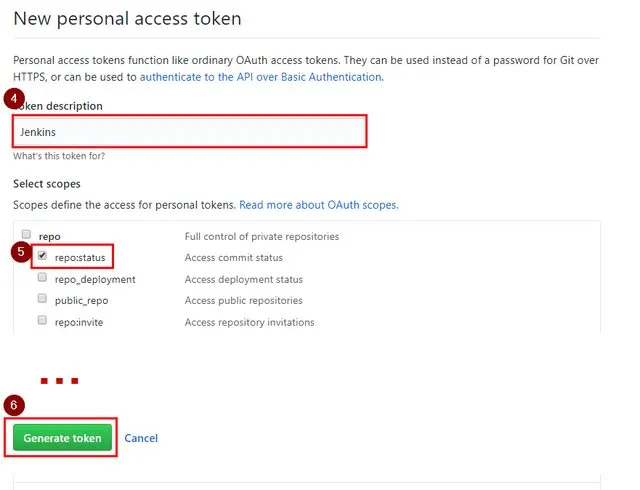The height and width of the screenshot is (490, 640).
Task: Toggle the repo:invite checkbox
Action: click(x=42, y=320)
